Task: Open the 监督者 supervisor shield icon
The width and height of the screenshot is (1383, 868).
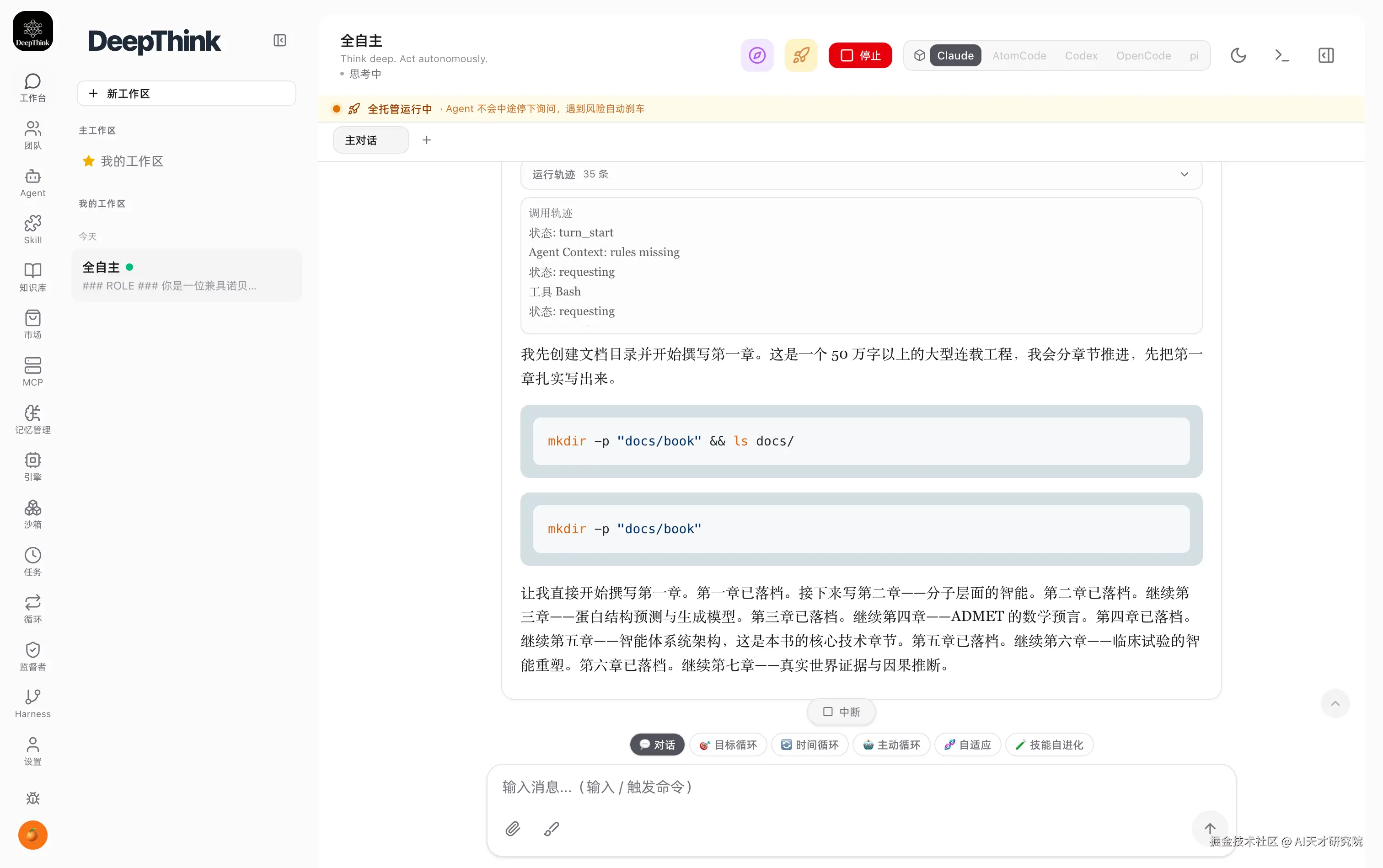Action: point(33,657)
